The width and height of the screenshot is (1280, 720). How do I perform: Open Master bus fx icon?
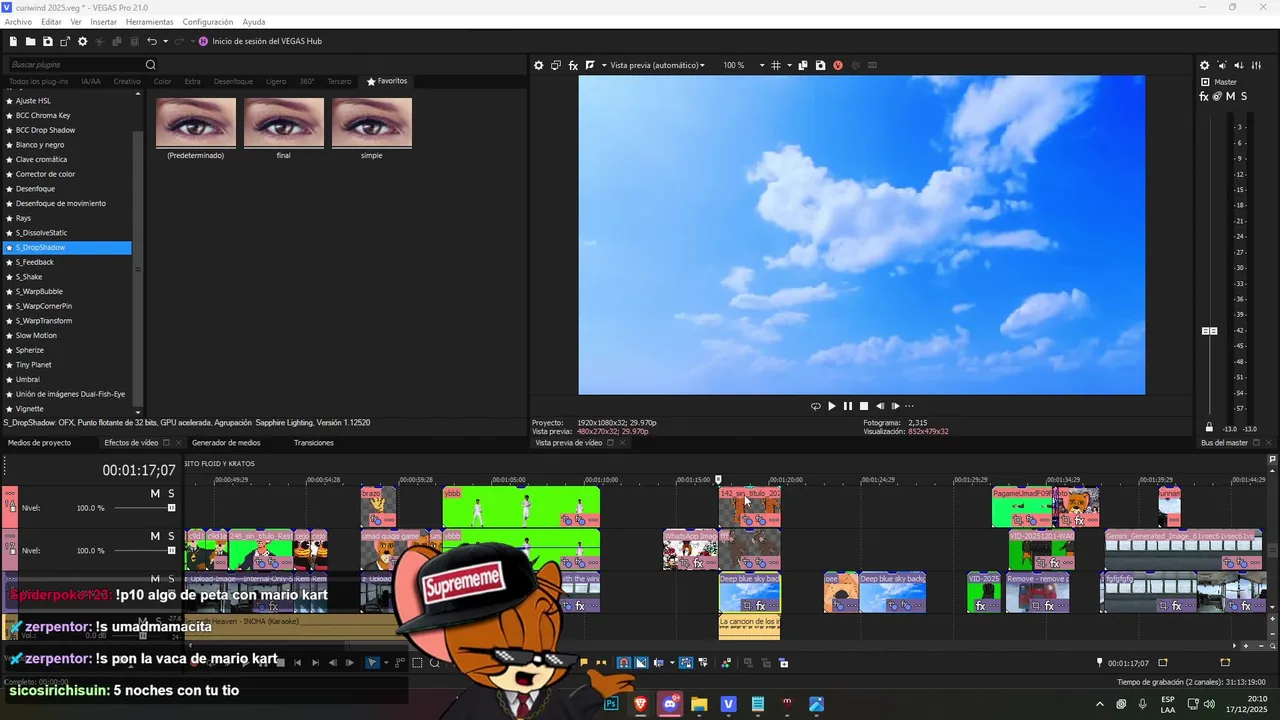click(1204, 96)
